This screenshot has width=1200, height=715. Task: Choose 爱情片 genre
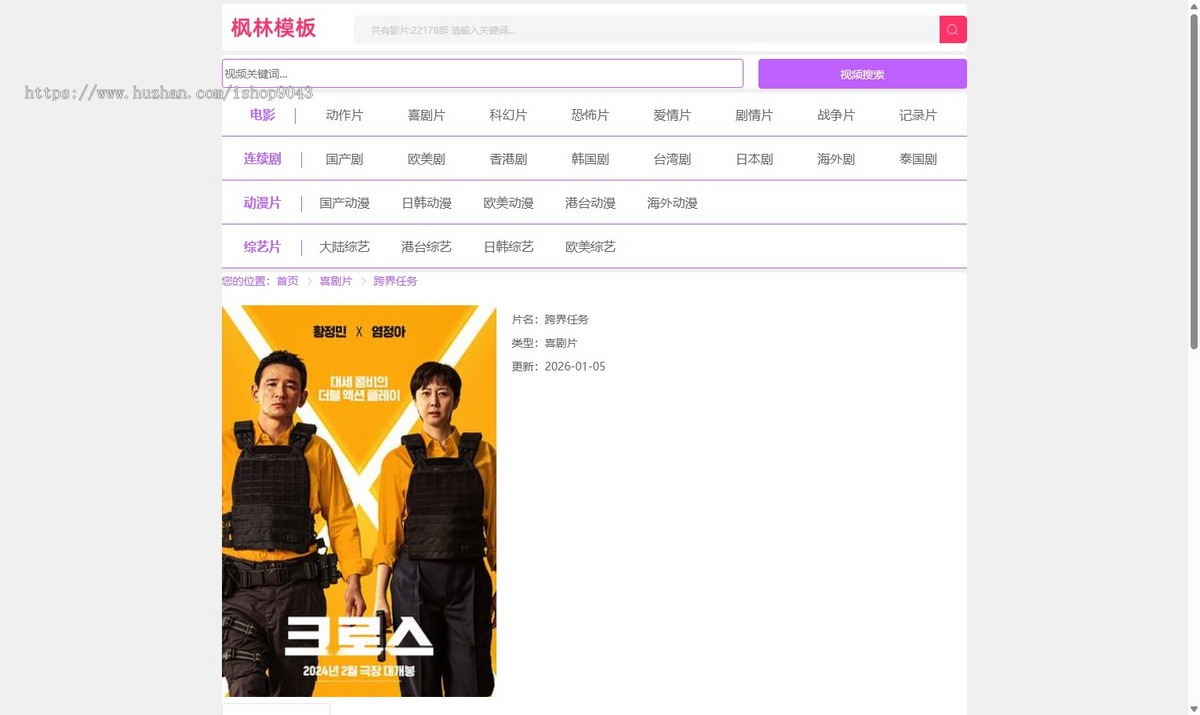click(672, 115)
